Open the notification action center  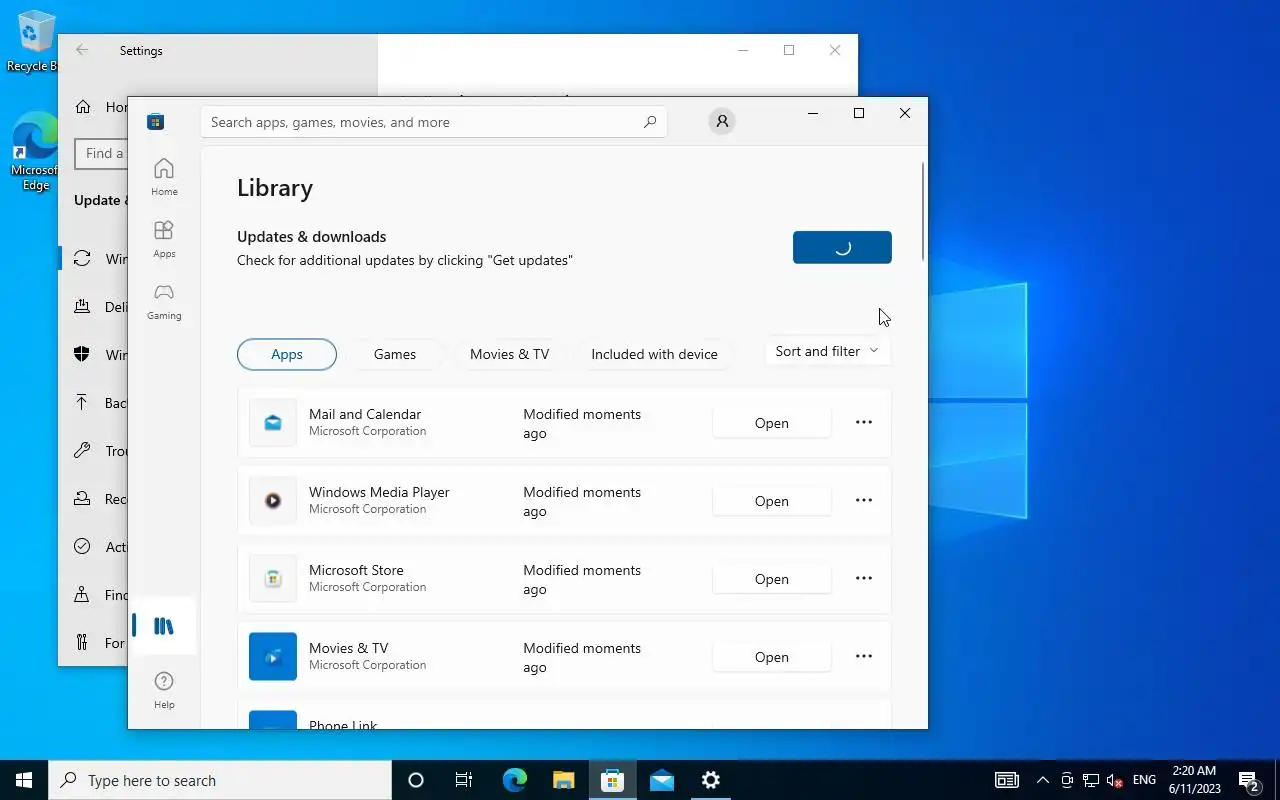1249,780
